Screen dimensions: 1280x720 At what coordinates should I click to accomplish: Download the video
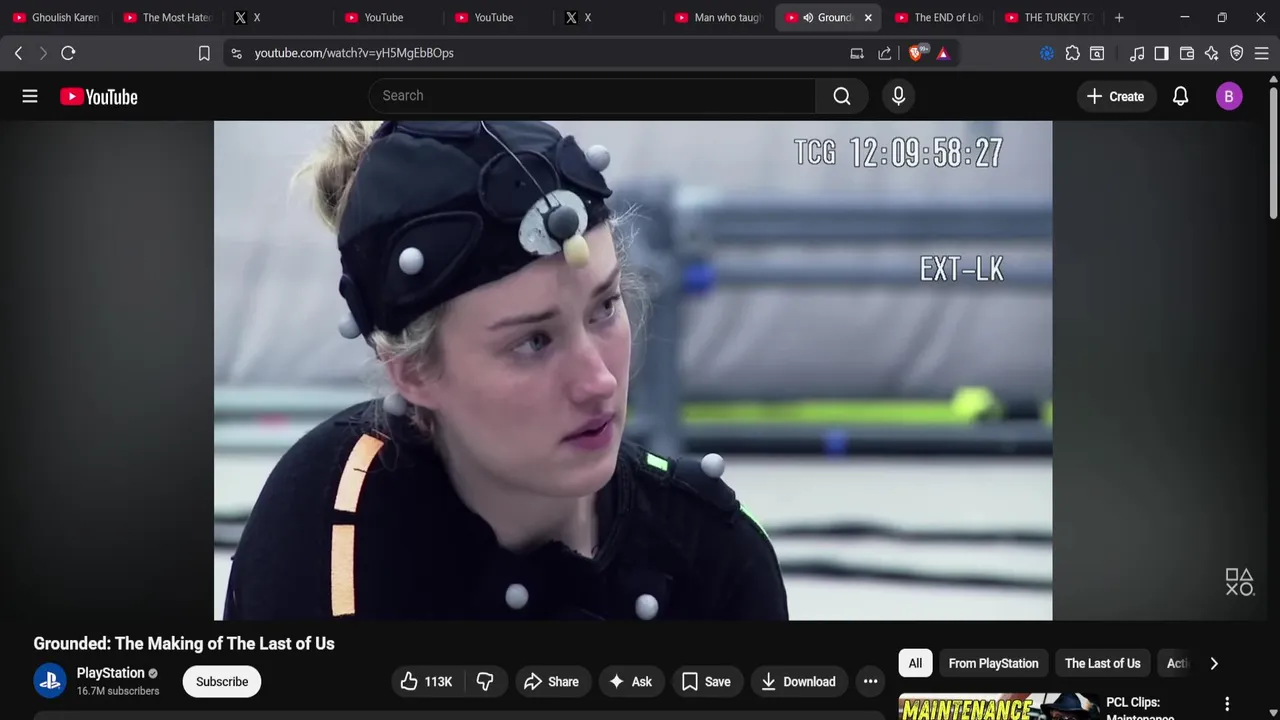point(799,681)
